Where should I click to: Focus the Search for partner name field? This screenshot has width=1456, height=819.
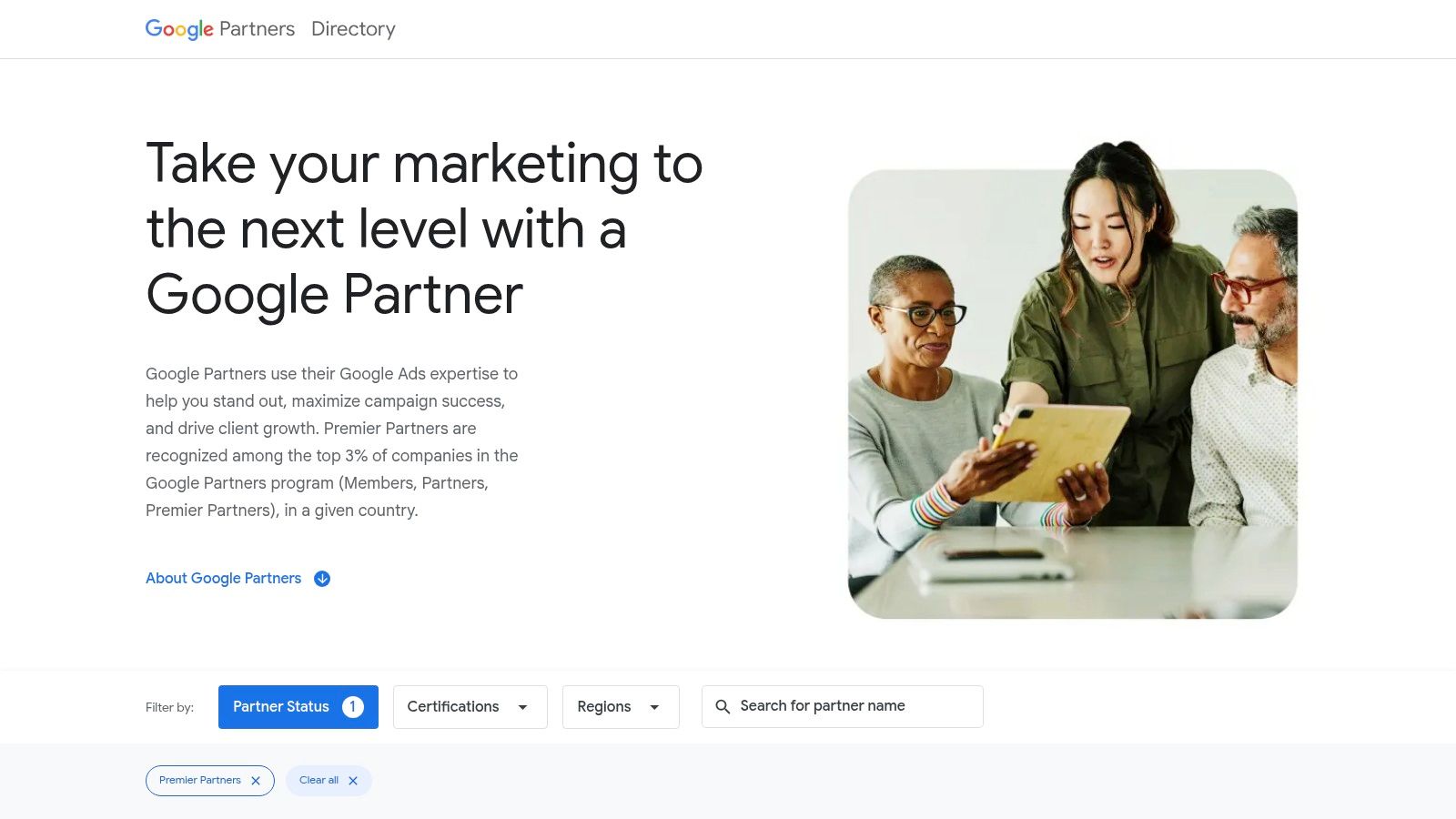(843, 707)
